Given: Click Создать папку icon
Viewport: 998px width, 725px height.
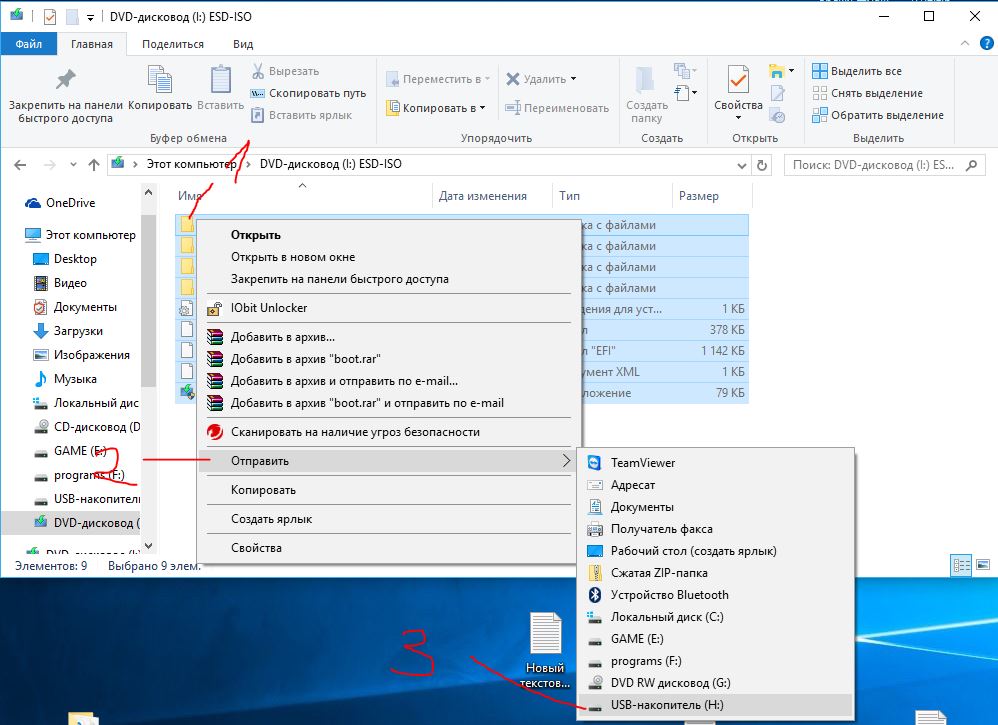Looking at the screenshot, I should tap(646, 81).
